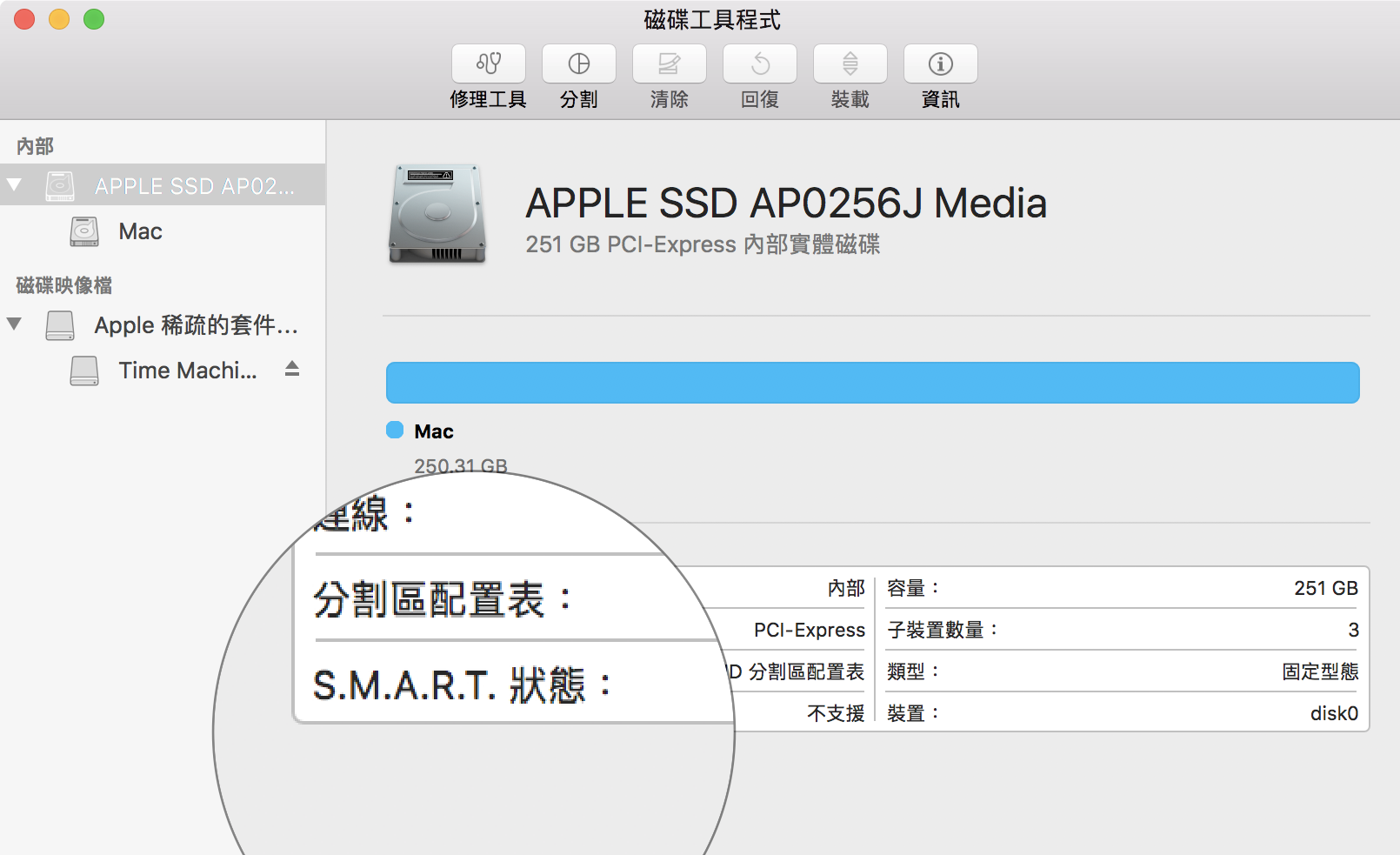Viewport: 1400px width, 855px height.
Task: Click the Restore (回復) toolbar icon
Action: [x=760, y=63]
